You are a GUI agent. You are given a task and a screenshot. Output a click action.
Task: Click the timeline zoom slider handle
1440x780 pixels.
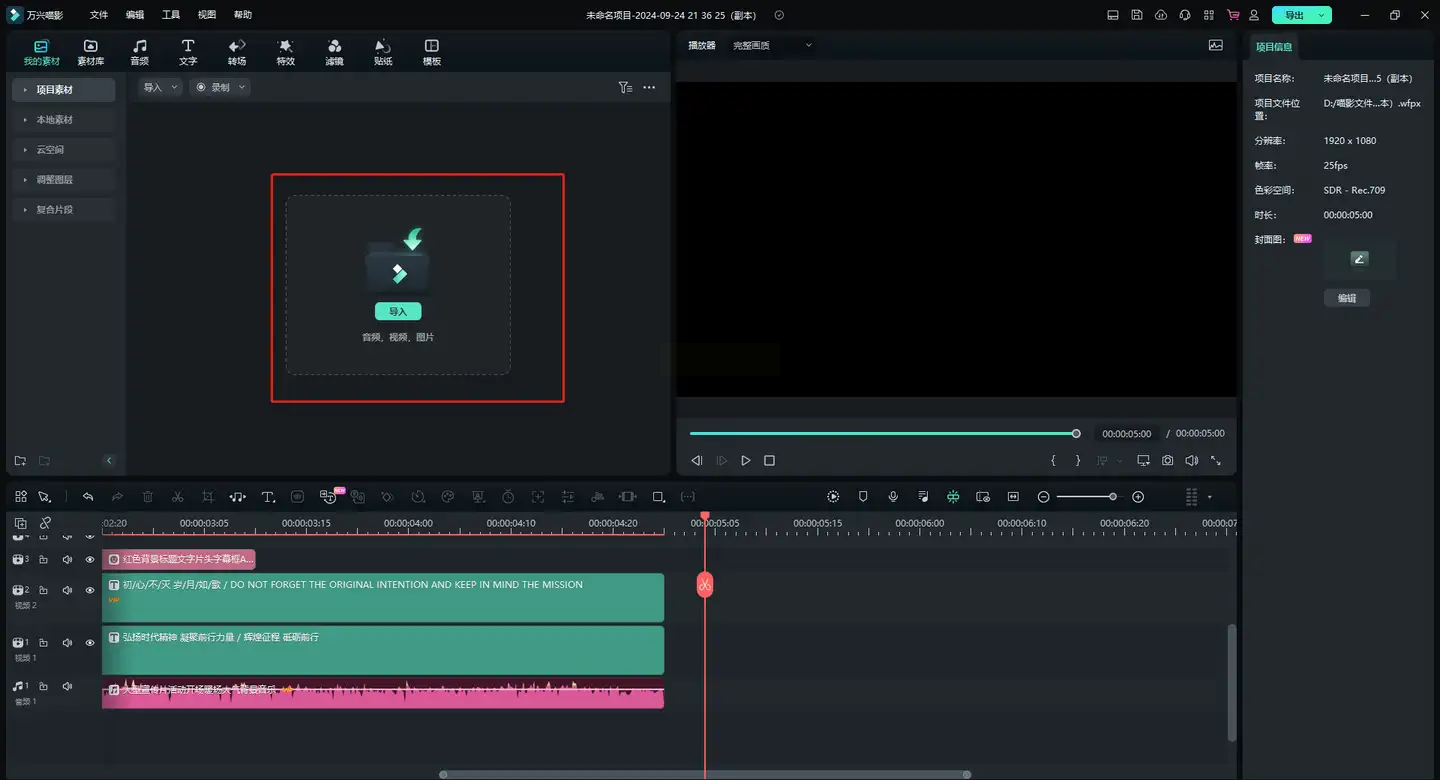pyautogui.click(x=1112, y=497)
